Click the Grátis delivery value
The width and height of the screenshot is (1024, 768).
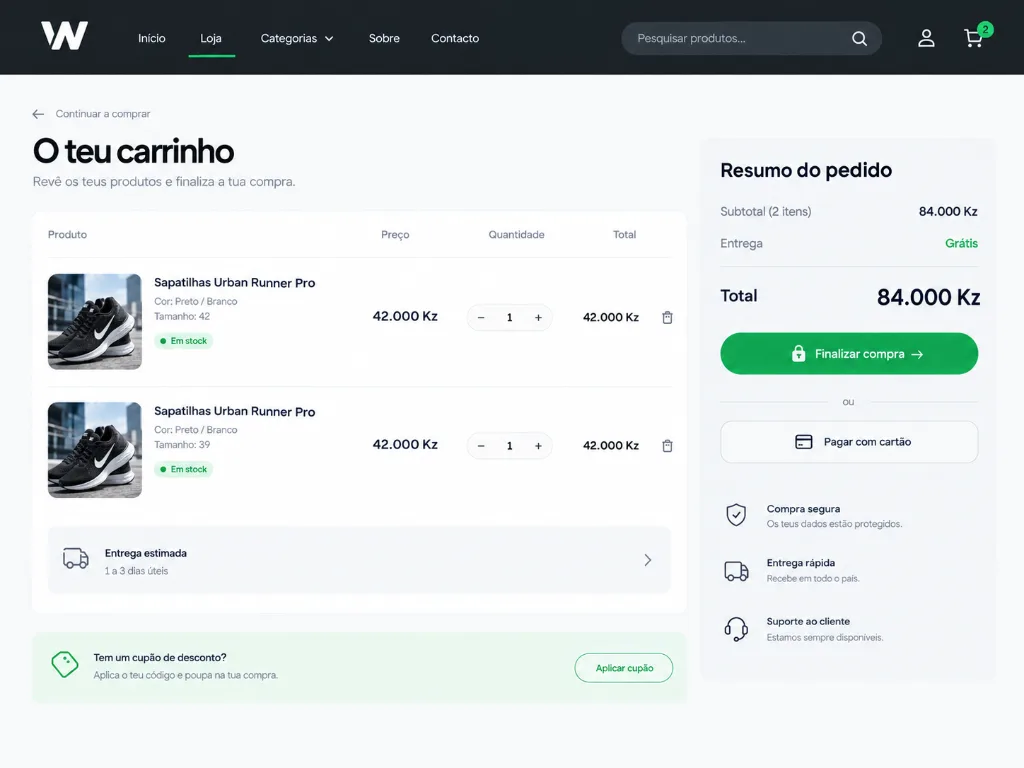pos(961,244)
